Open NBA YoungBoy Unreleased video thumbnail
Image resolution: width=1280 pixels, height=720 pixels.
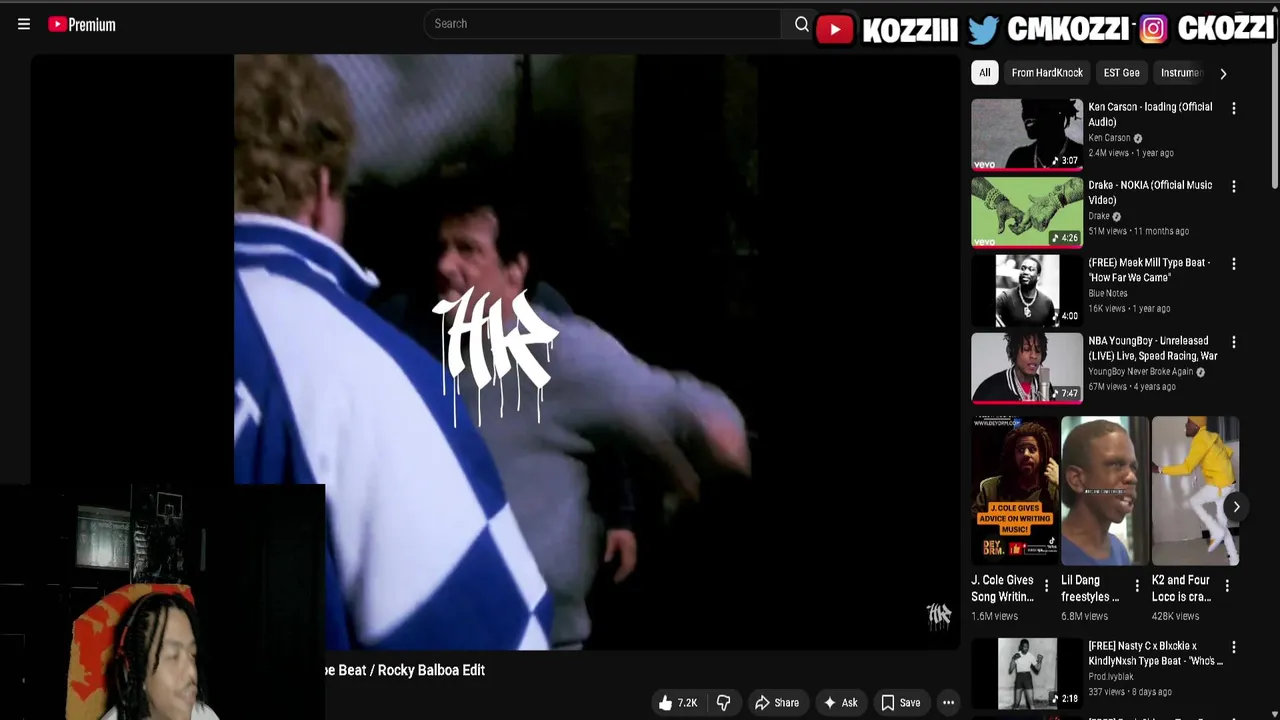pyautogui.click(x=1027, y=368)
